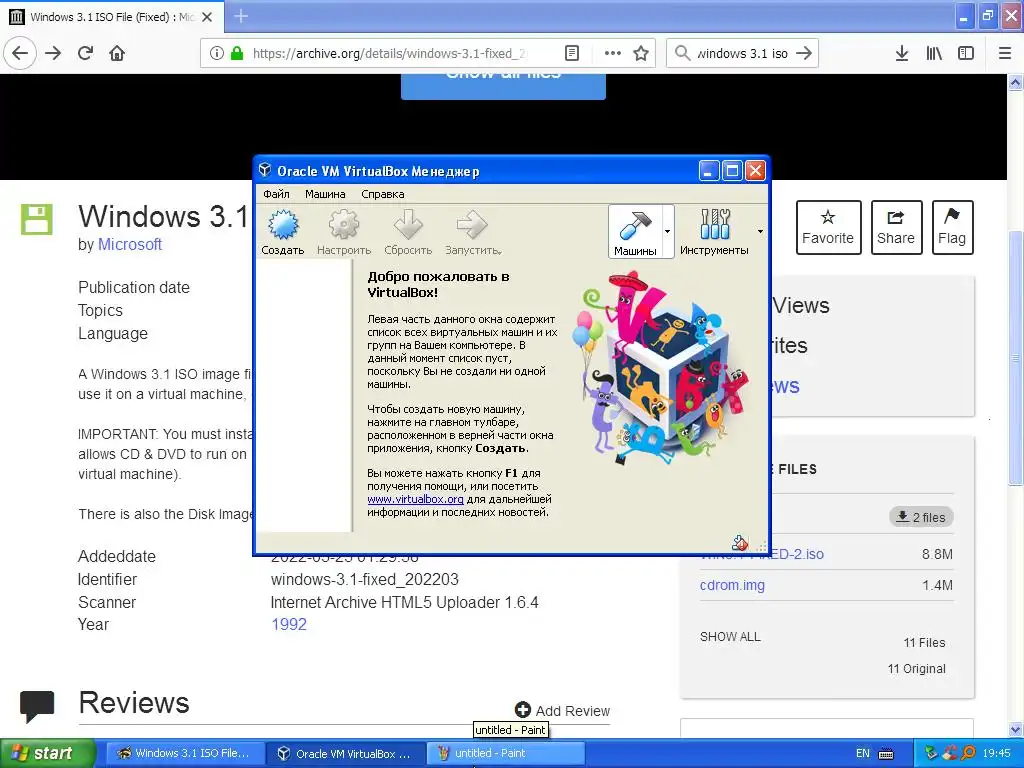This screenshot has width=1024, height=768.
Task: Bookmark this page with the star icon
Action: [641, 53]
